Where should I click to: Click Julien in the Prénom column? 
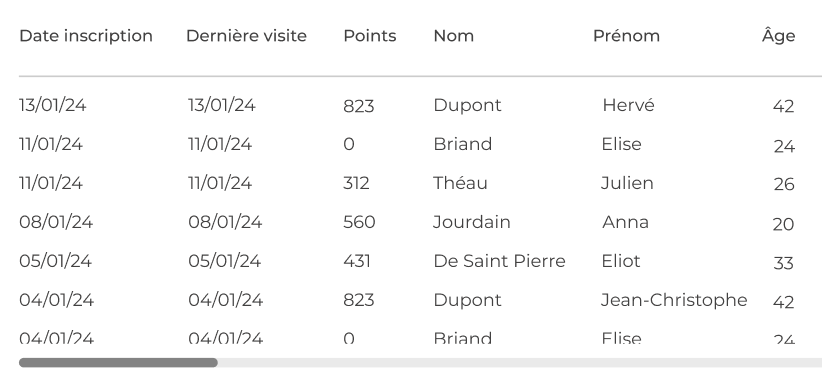[627, 183]
